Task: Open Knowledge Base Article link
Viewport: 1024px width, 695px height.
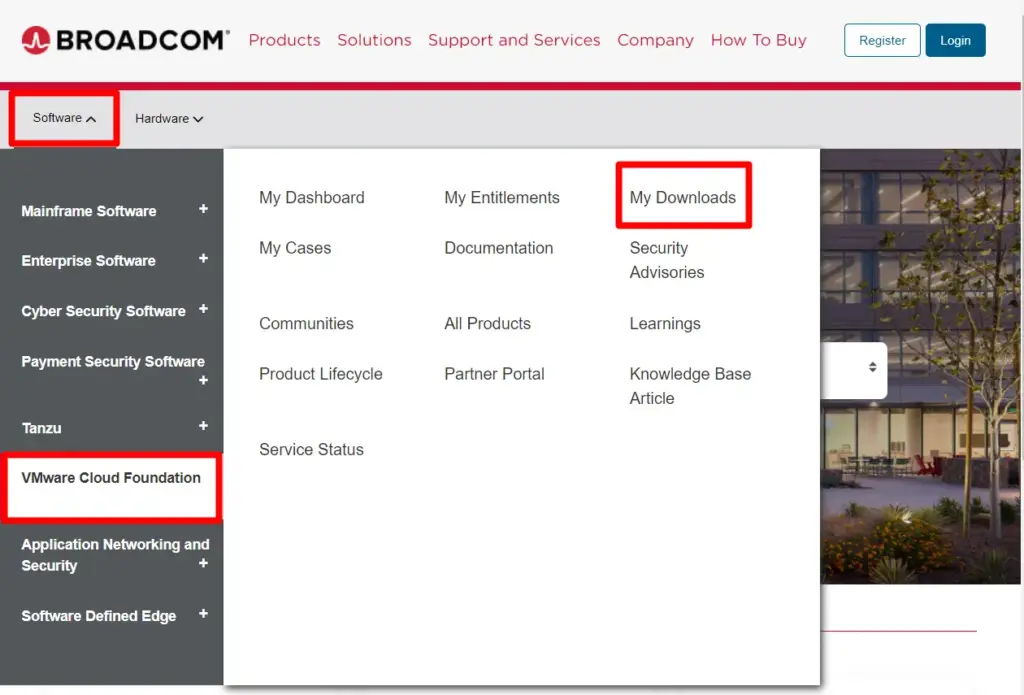Action: [x=690, y=386]
